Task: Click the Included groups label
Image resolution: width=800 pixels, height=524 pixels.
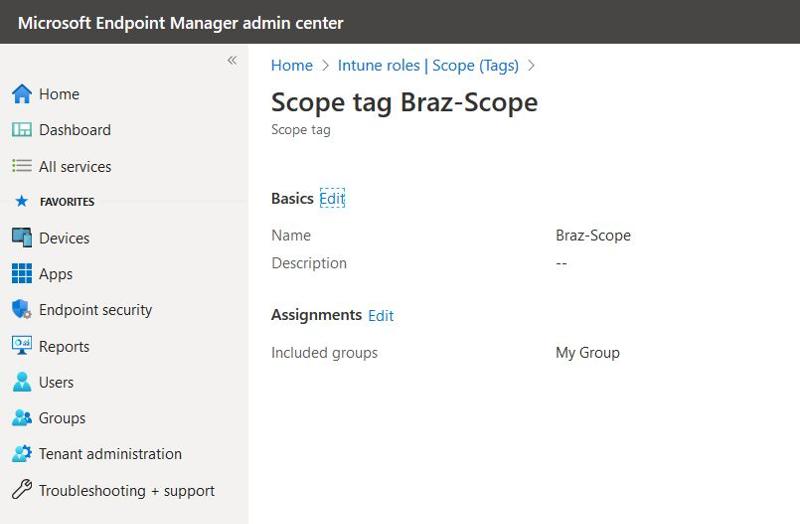Action: (x=324, y=353)
